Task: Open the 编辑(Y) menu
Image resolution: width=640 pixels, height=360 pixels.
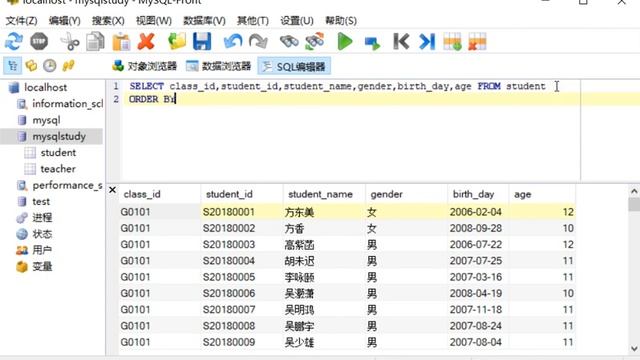Action: tap(64, 21)
